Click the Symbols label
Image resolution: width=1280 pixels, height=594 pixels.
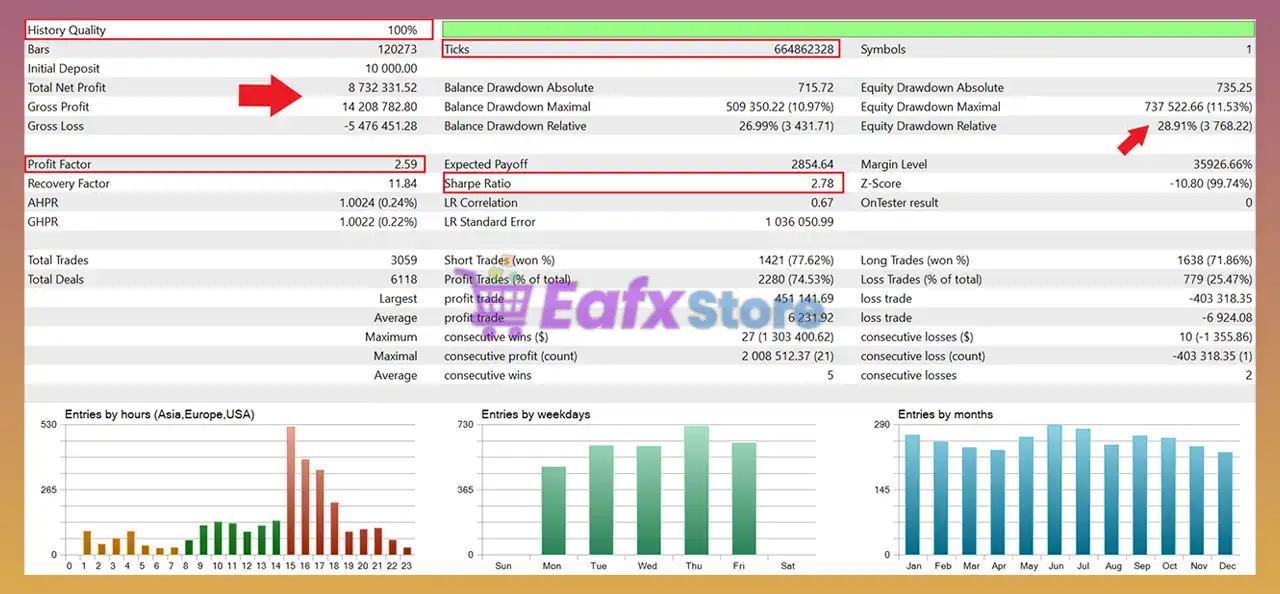pos(883,49)
